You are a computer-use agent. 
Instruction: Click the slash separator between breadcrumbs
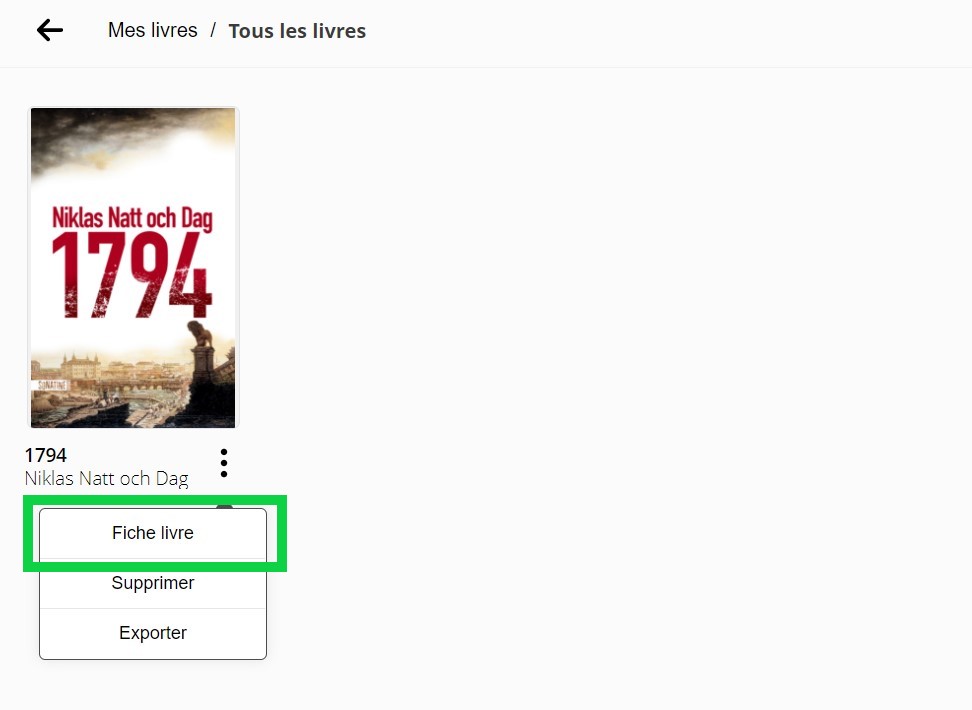[x=213, y=30]
